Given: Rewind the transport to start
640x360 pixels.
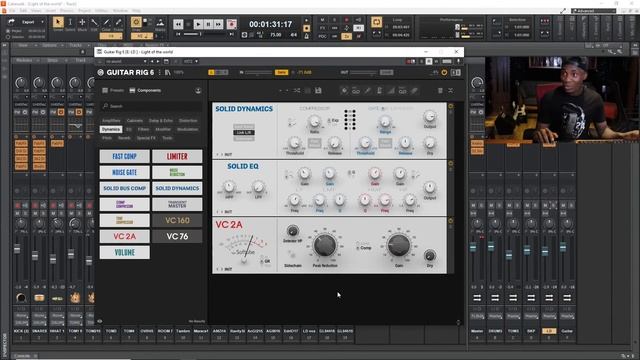Looking at the screenshot, I should [178, 24].
